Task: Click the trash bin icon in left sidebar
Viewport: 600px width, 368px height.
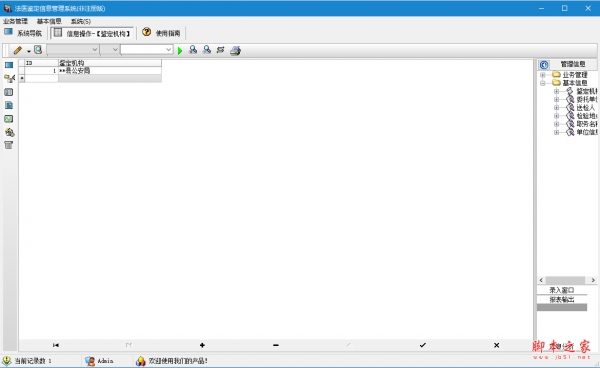Action: (x=8, y=145)
